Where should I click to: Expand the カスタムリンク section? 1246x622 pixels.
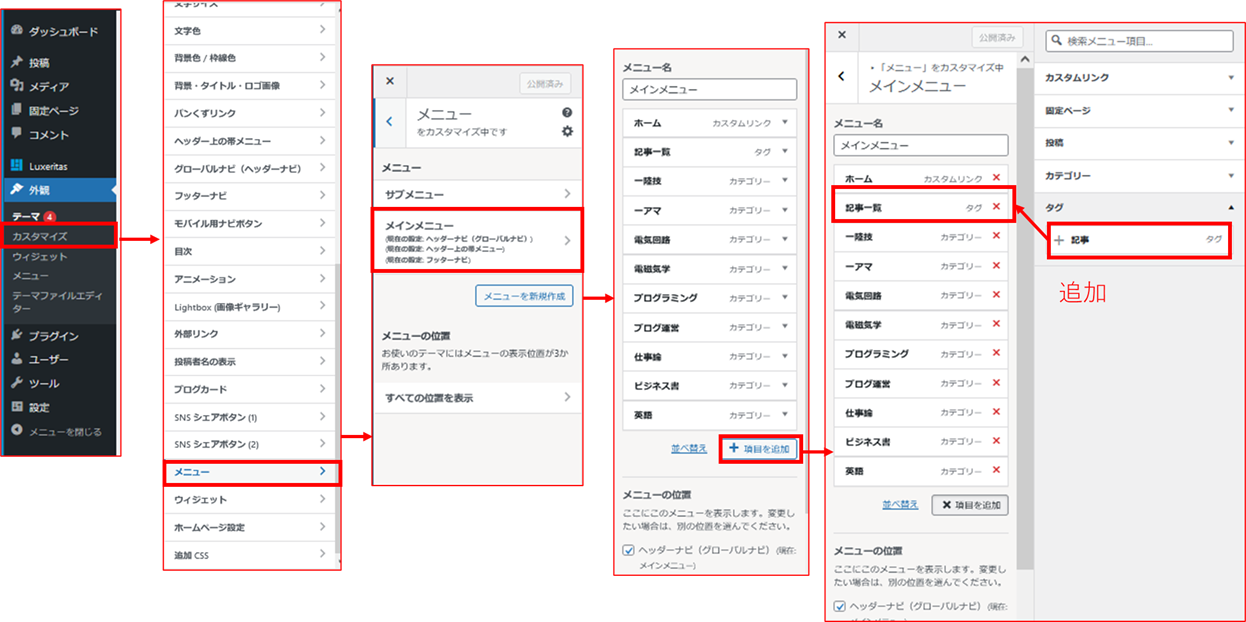point(1230,77)
